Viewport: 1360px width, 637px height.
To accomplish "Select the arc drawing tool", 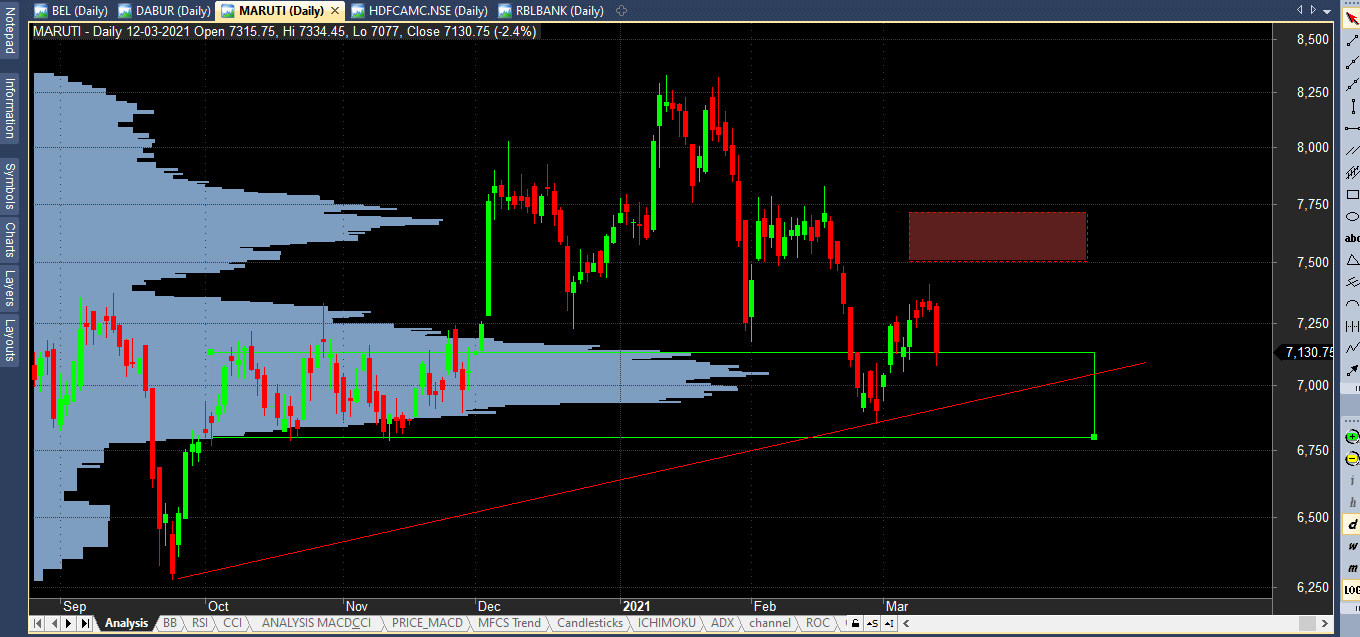I will [x=1352, y=304].
